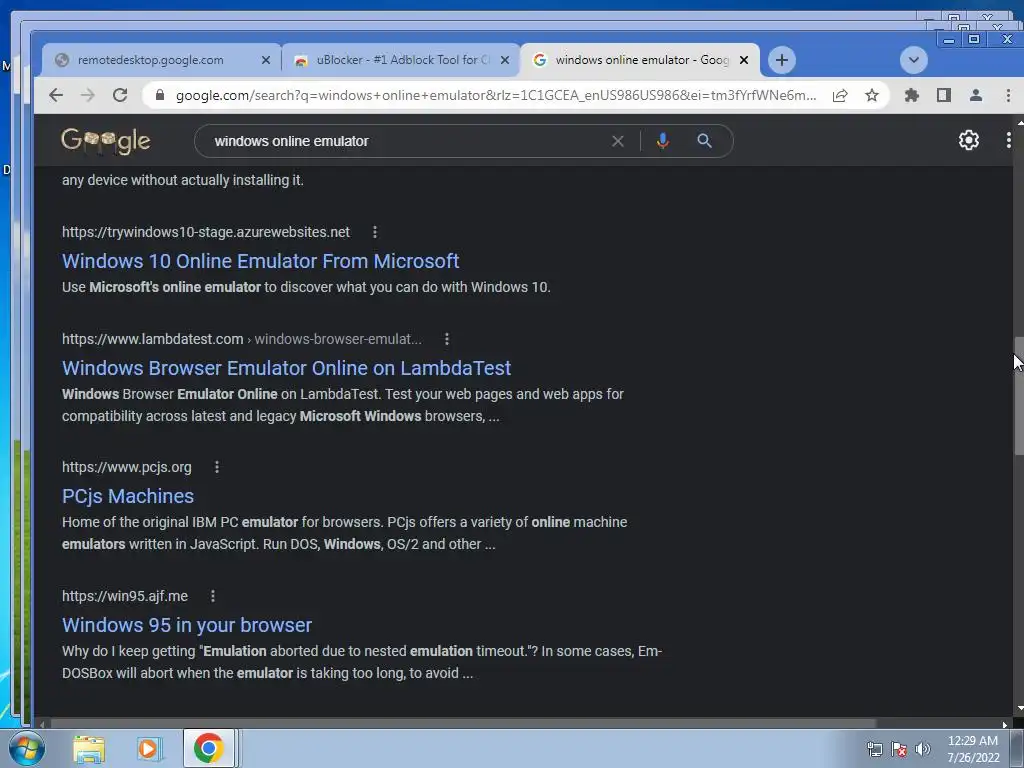1024x768 pixels.
Task: Close the windows online emulator tab
Action: tap(744, 60)
